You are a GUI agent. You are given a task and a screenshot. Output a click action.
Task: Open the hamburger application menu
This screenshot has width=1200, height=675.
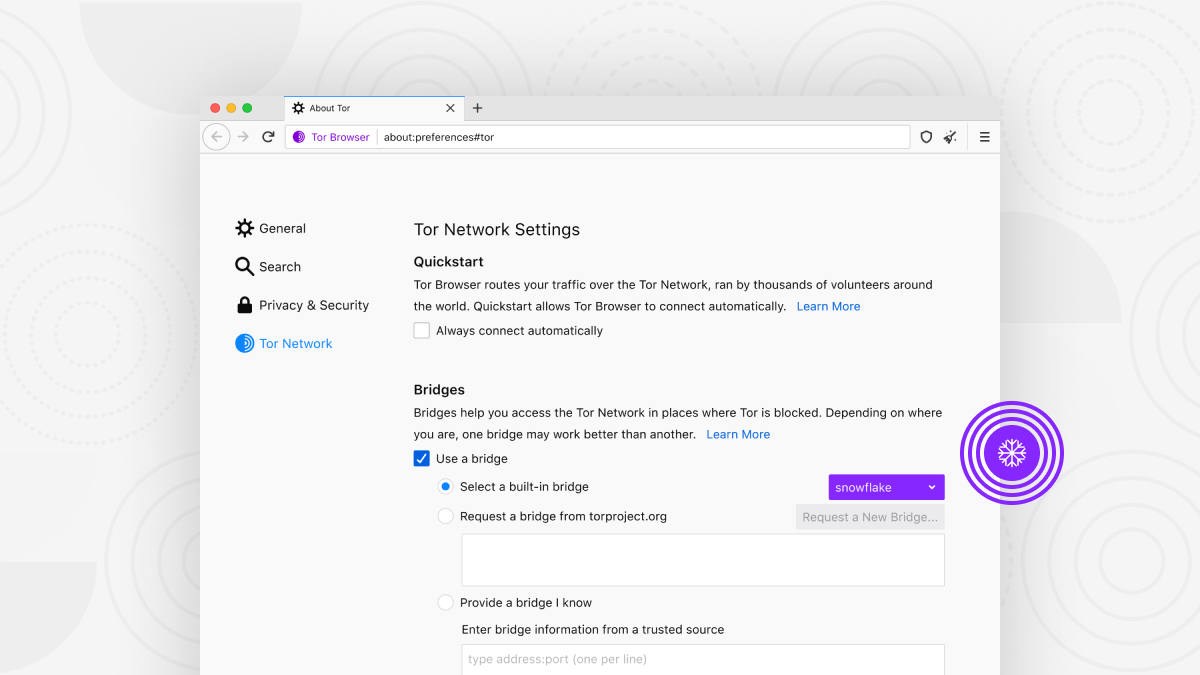(x=984, y=137)
